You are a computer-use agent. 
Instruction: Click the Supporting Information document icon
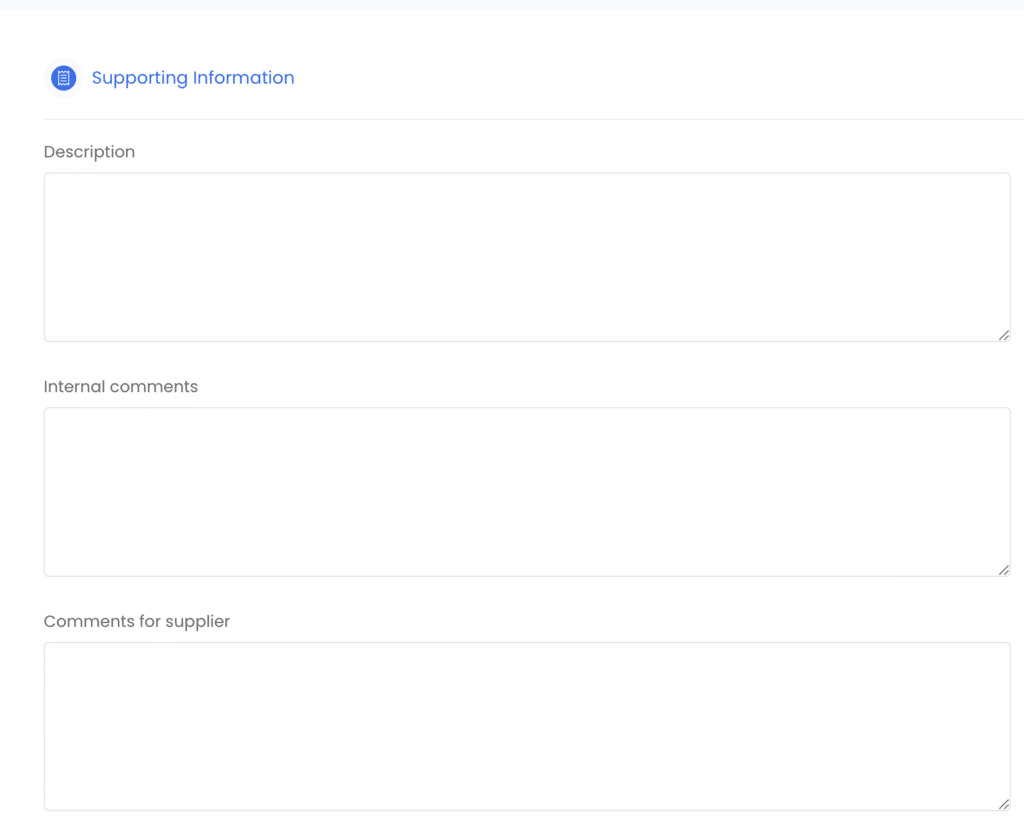point(63,78)
